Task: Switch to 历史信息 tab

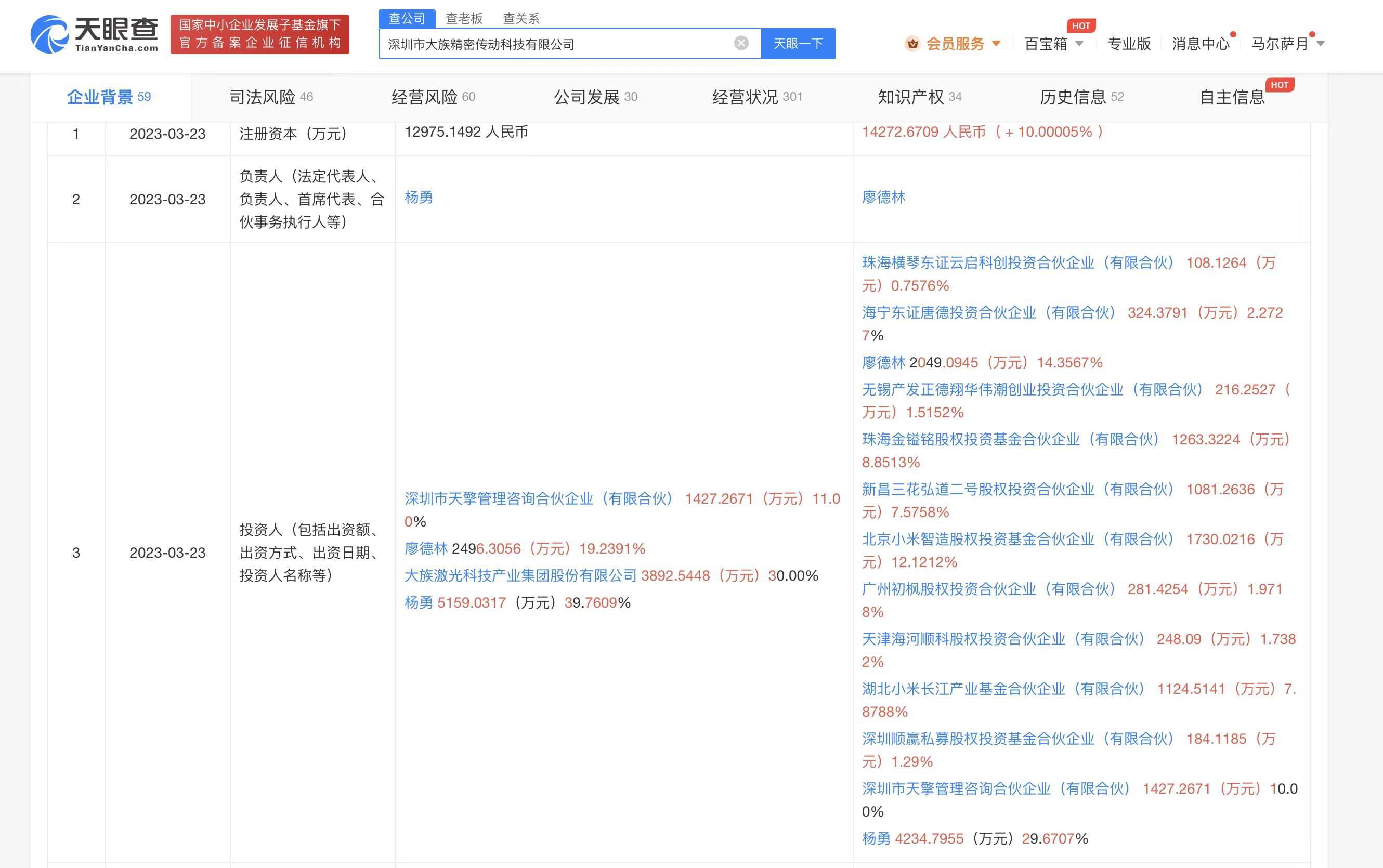Action: click(1081, 97)
